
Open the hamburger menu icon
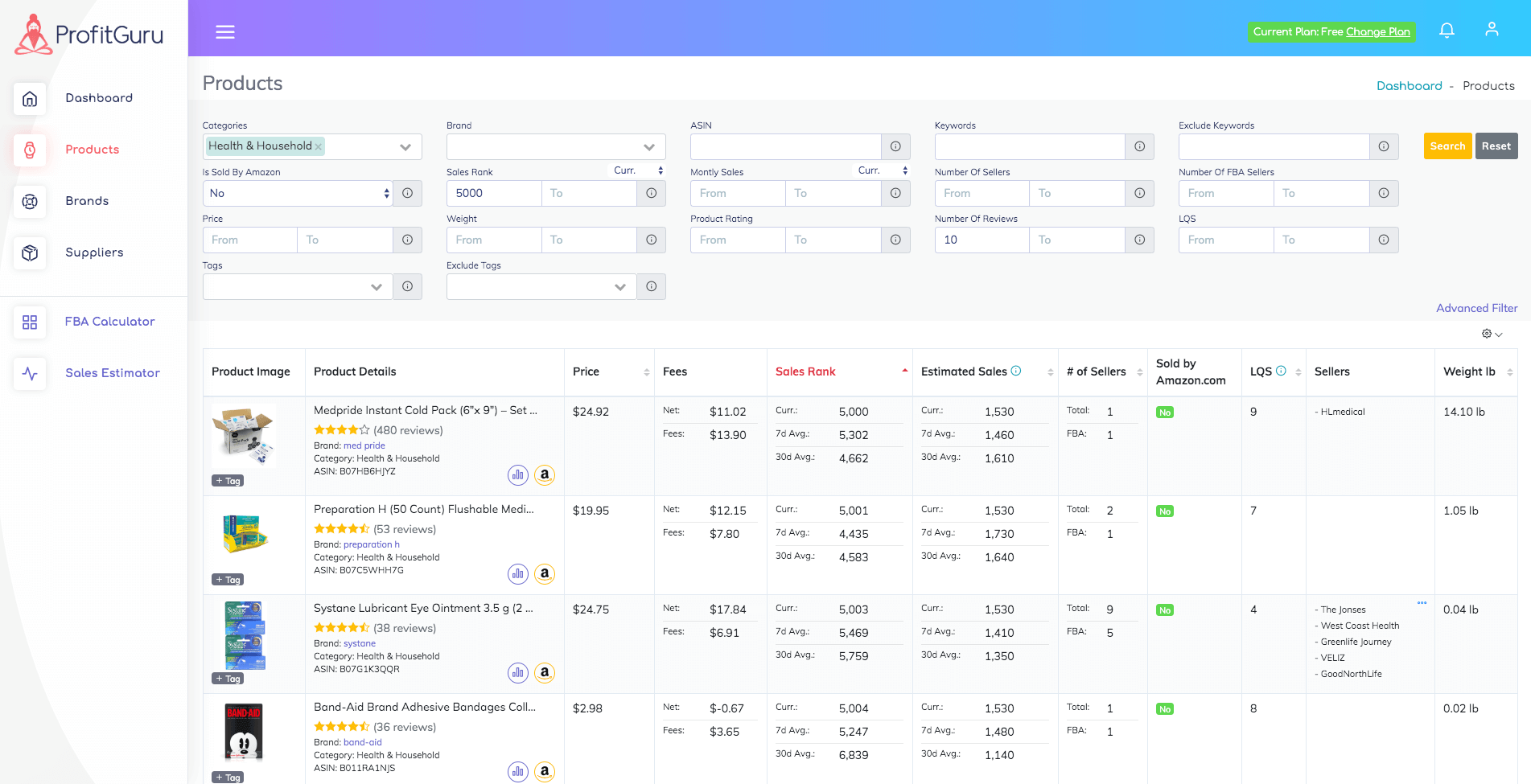225,32
